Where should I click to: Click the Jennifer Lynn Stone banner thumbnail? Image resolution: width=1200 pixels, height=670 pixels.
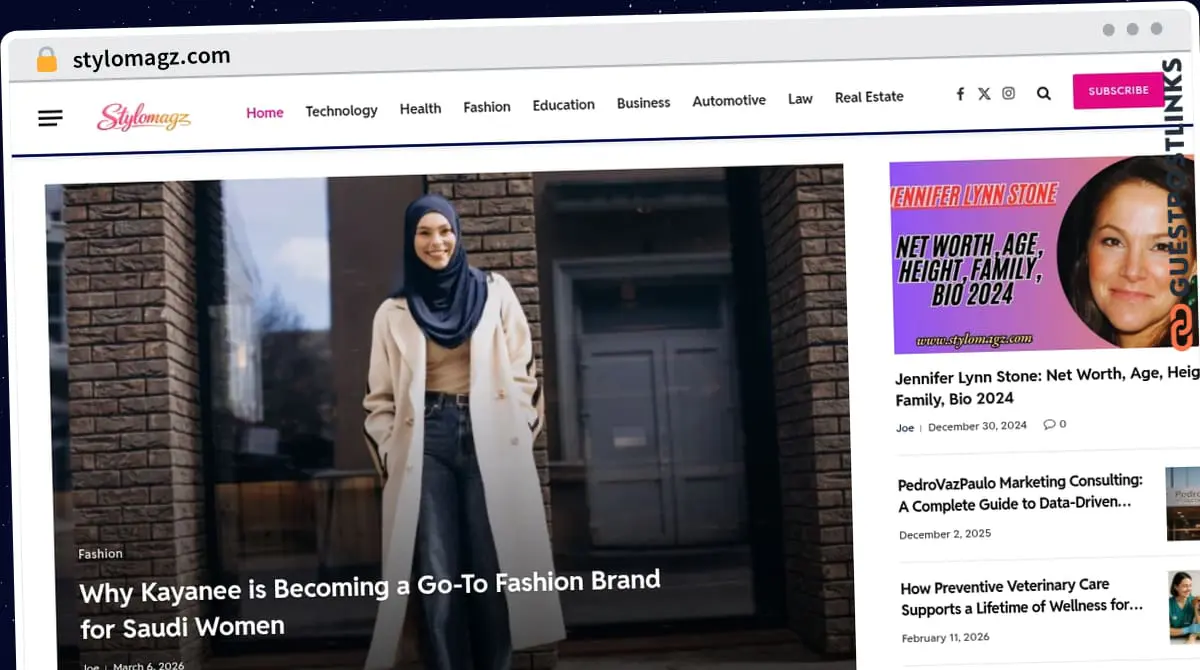(1040, 257)
